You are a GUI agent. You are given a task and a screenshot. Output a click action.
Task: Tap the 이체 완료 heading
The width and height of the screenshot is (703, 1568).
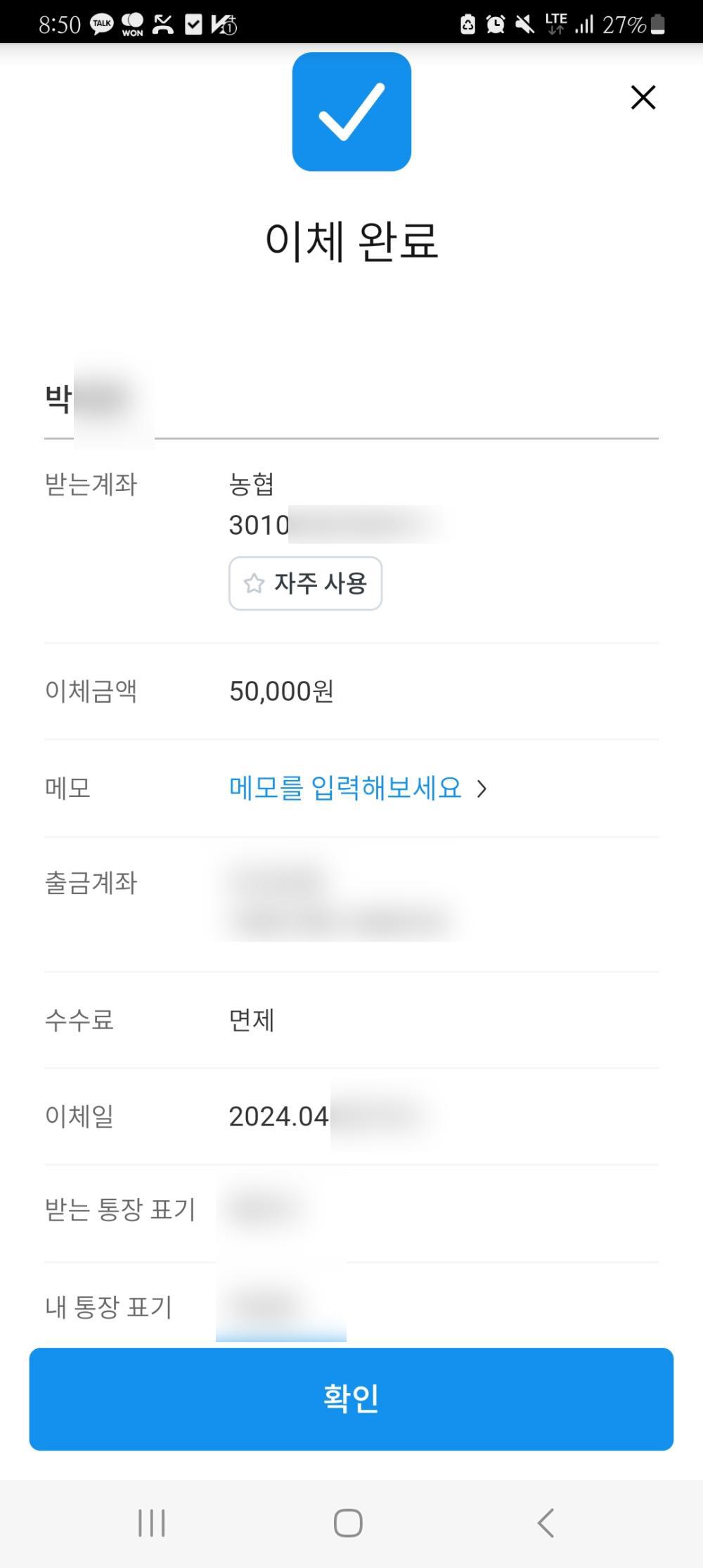coord(351,241)
